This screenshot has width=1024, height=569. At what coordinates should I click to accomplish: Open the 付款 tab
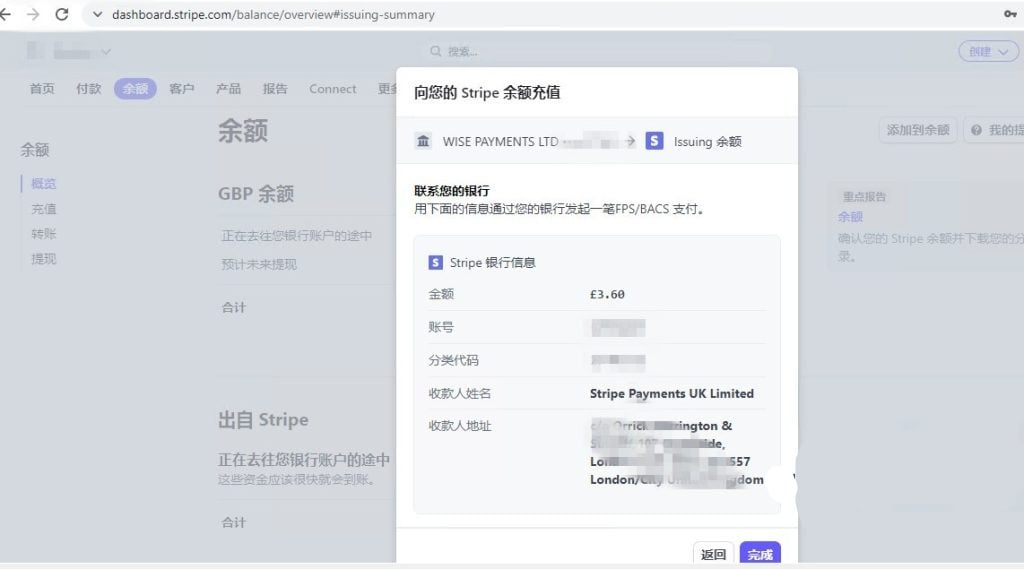point(89,89)
